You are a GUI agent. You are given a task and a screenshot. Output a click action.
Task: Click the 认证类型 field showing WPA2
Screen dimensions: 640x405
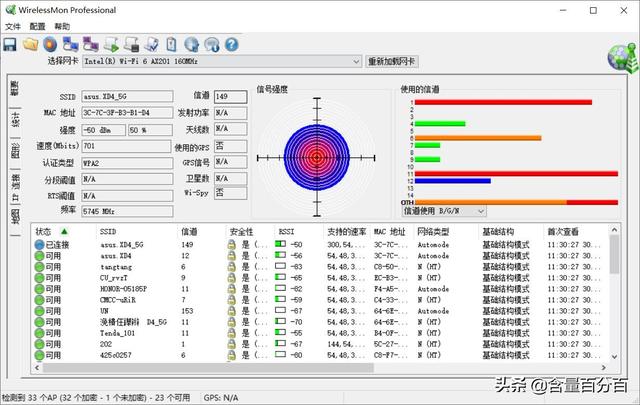coord(127,163)
